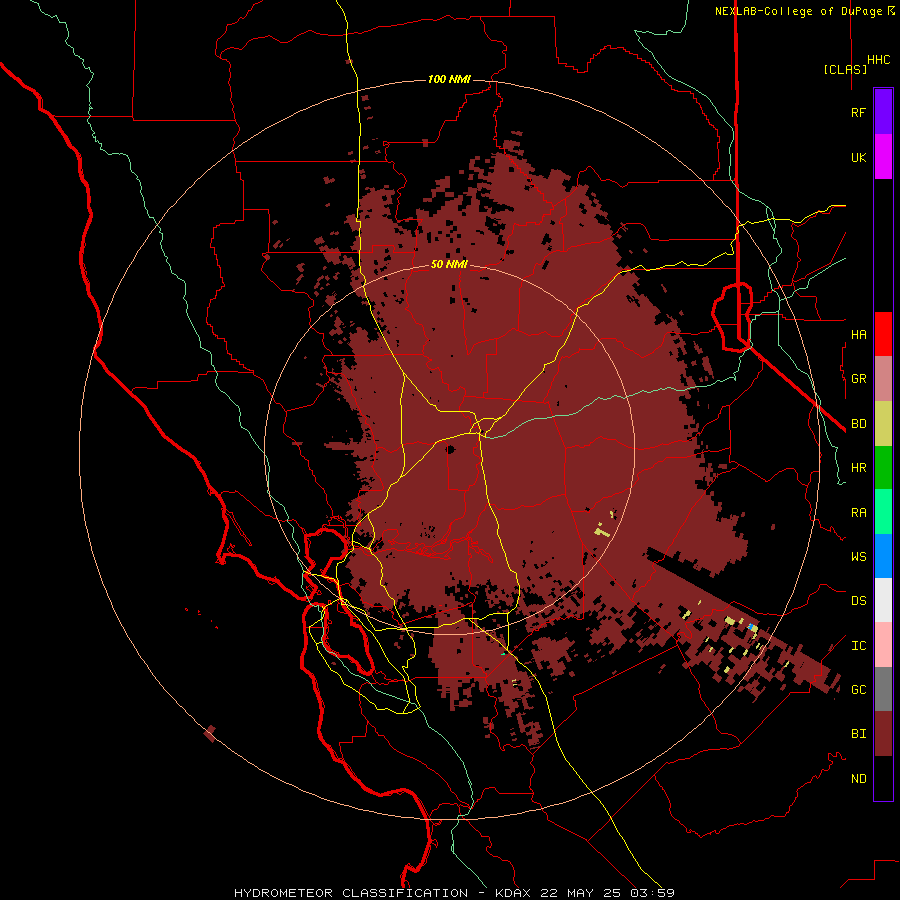
Task: Click the GC gray legend swatch
Action: (x=883, y=689)
